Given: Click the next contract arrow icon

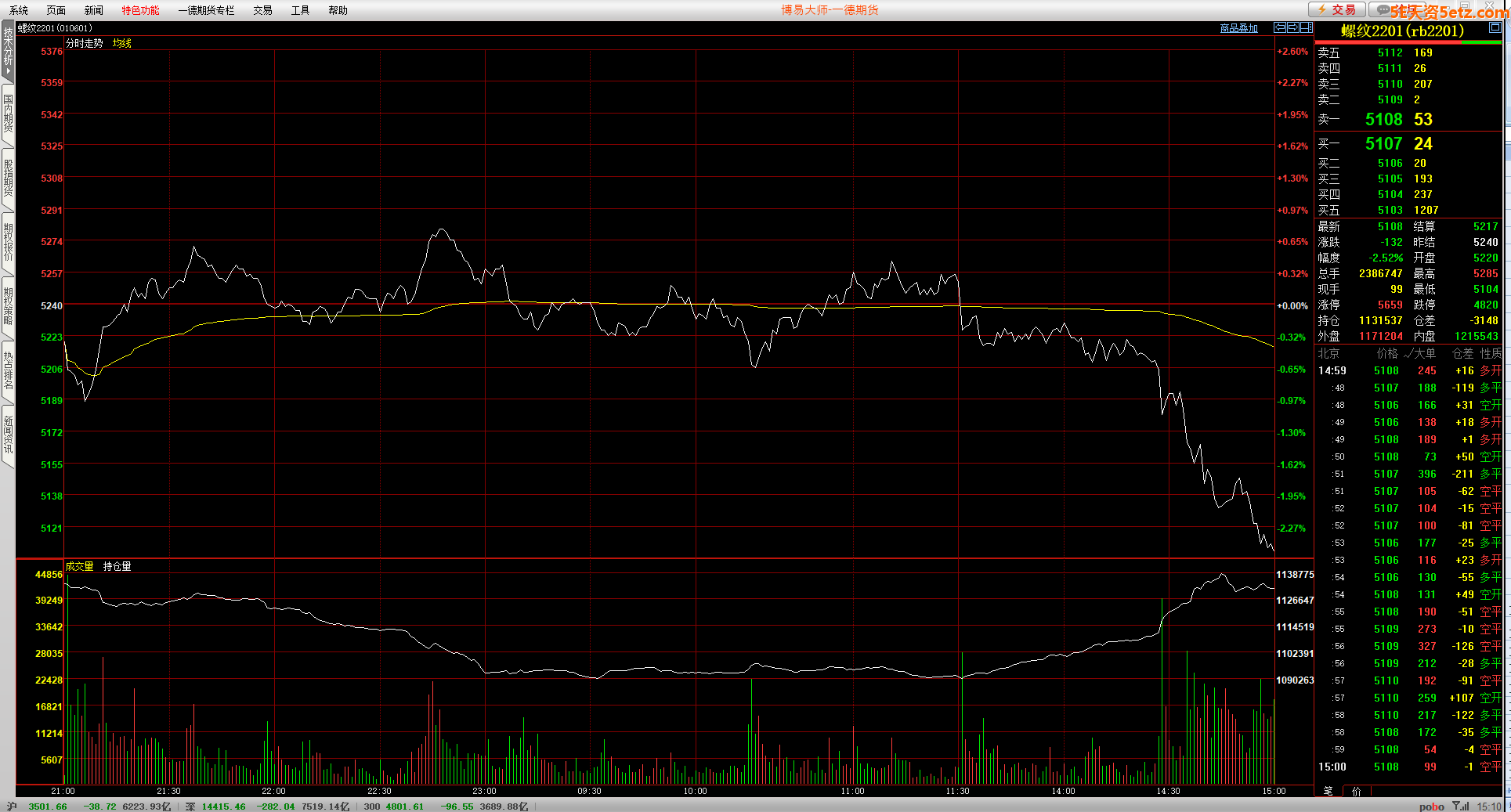Looking at the screenshot, I should click(1293, 27).
